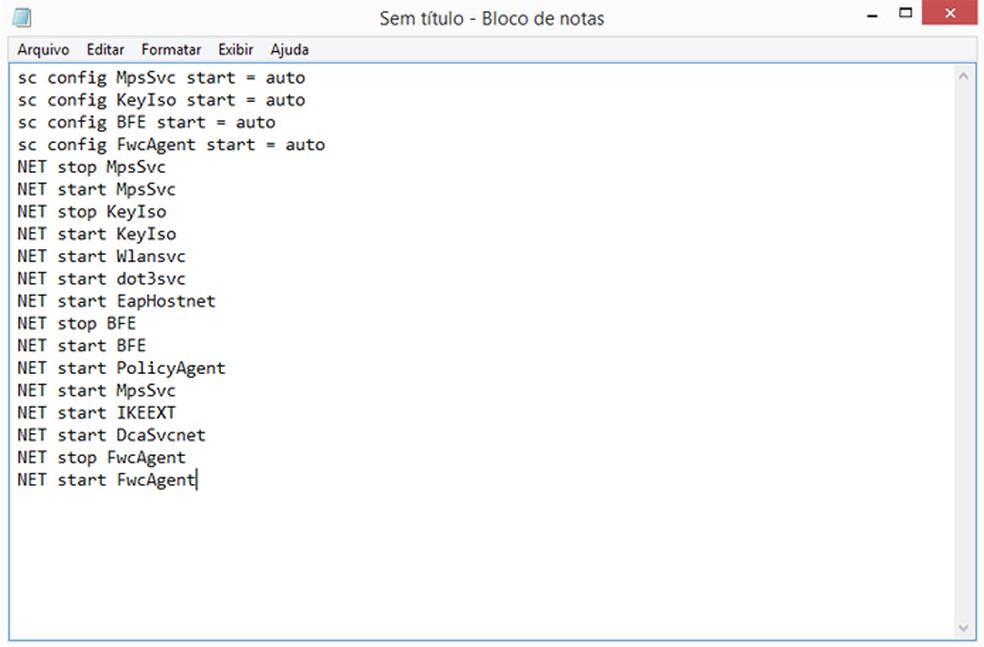Viewport: 984px width, 647px height.
Task: Click the window title 'Sem título - Bloco de notas'
Action: coord(491,18)
